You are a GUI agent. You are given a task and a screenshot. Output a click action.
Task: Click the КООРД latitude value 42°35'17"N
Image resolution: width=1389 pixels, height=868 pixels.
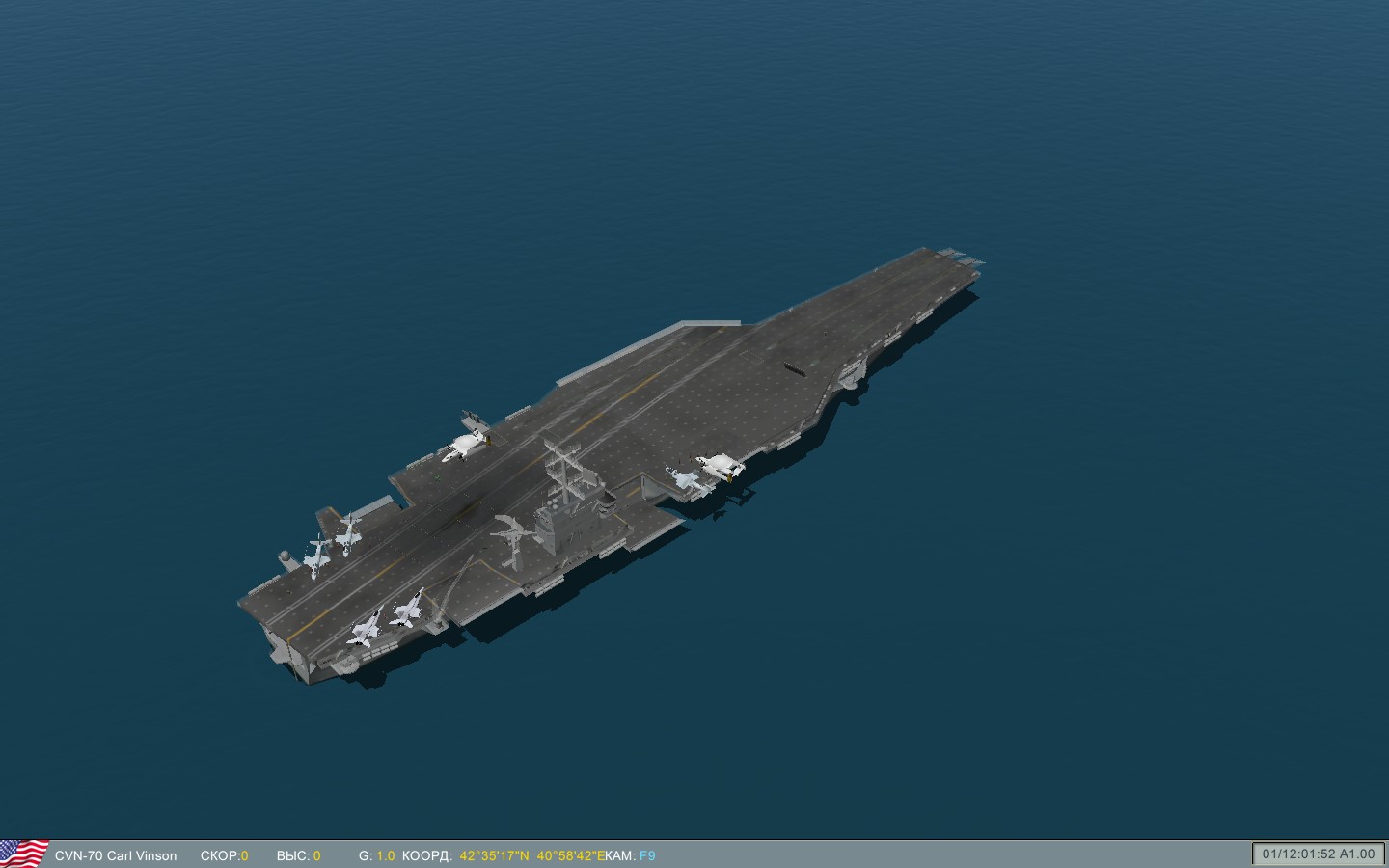pos(494,855)
